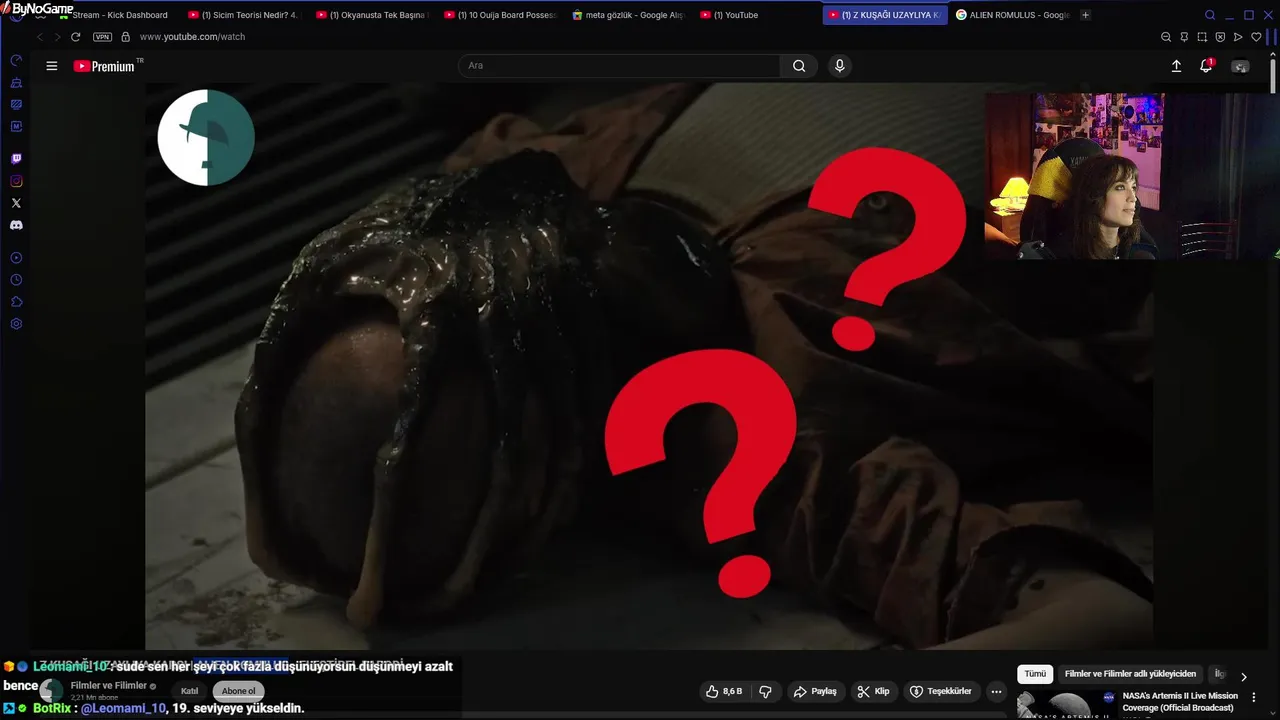Open the three-dot more actions menu under video

[996, 691]
